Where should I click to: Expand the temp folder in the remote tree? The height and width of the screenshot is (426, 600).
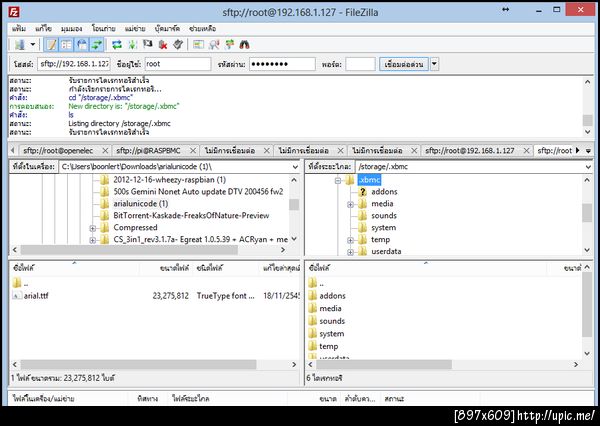click(x=350, y=240)
